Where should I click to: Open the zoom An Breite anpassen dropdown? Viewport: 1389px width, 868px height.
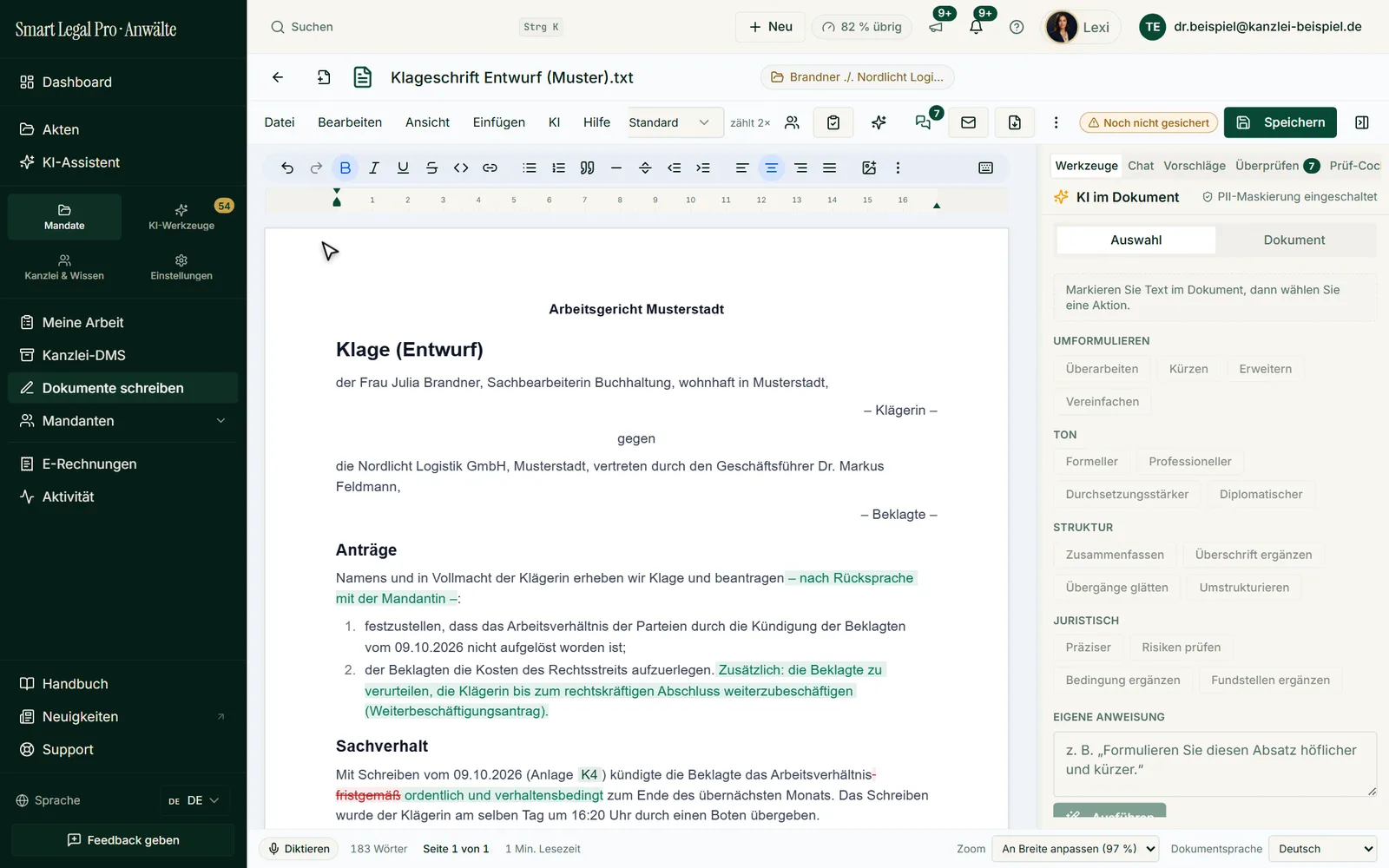click(x=1076, y=849)
